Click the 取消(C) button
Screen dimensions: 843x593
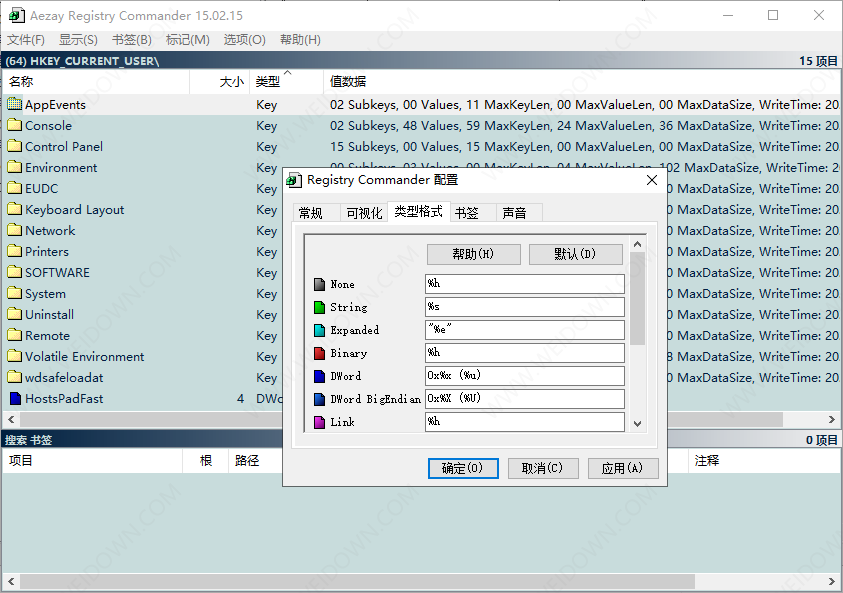click(543, 468)
